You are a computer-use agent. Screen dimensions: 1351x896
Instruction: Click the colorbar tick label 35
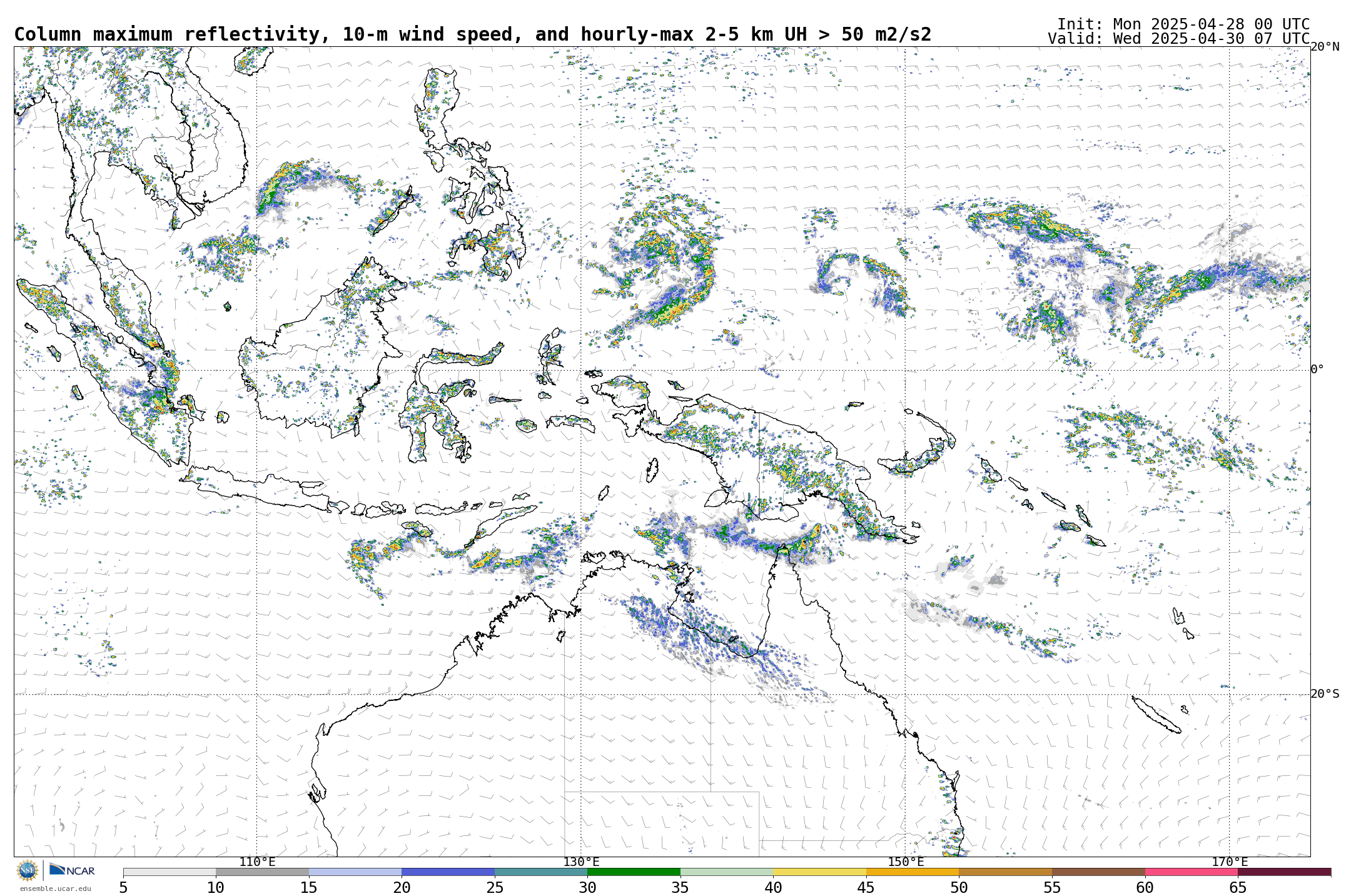(681, 887)
